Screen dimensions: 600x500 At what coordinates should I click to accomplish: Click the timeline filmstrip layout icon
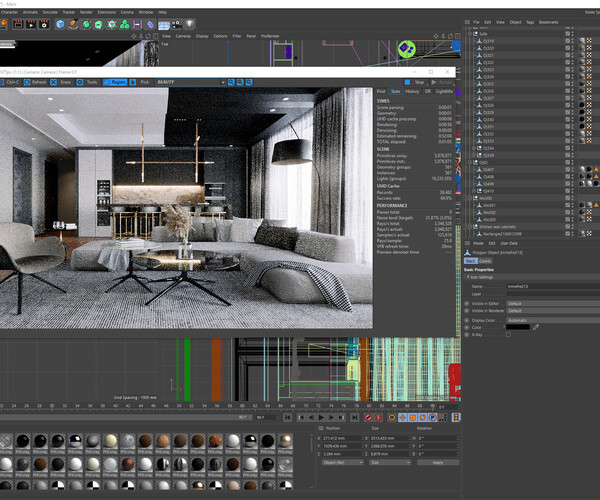point(456,417)
